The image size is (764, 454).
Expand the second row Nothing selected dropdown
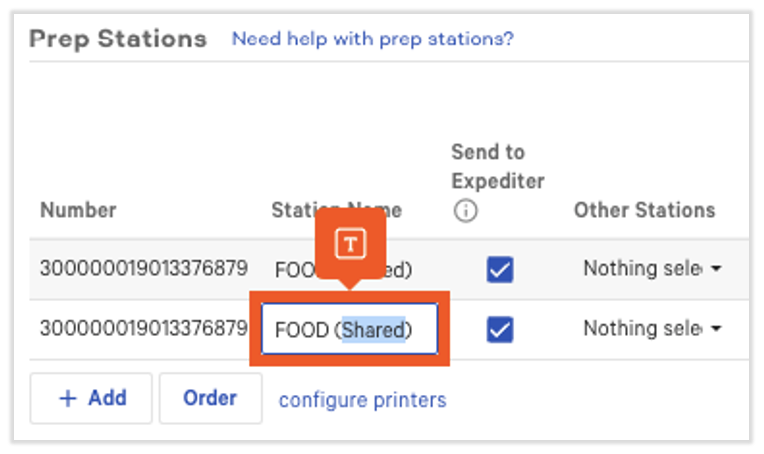click(652, 329)
